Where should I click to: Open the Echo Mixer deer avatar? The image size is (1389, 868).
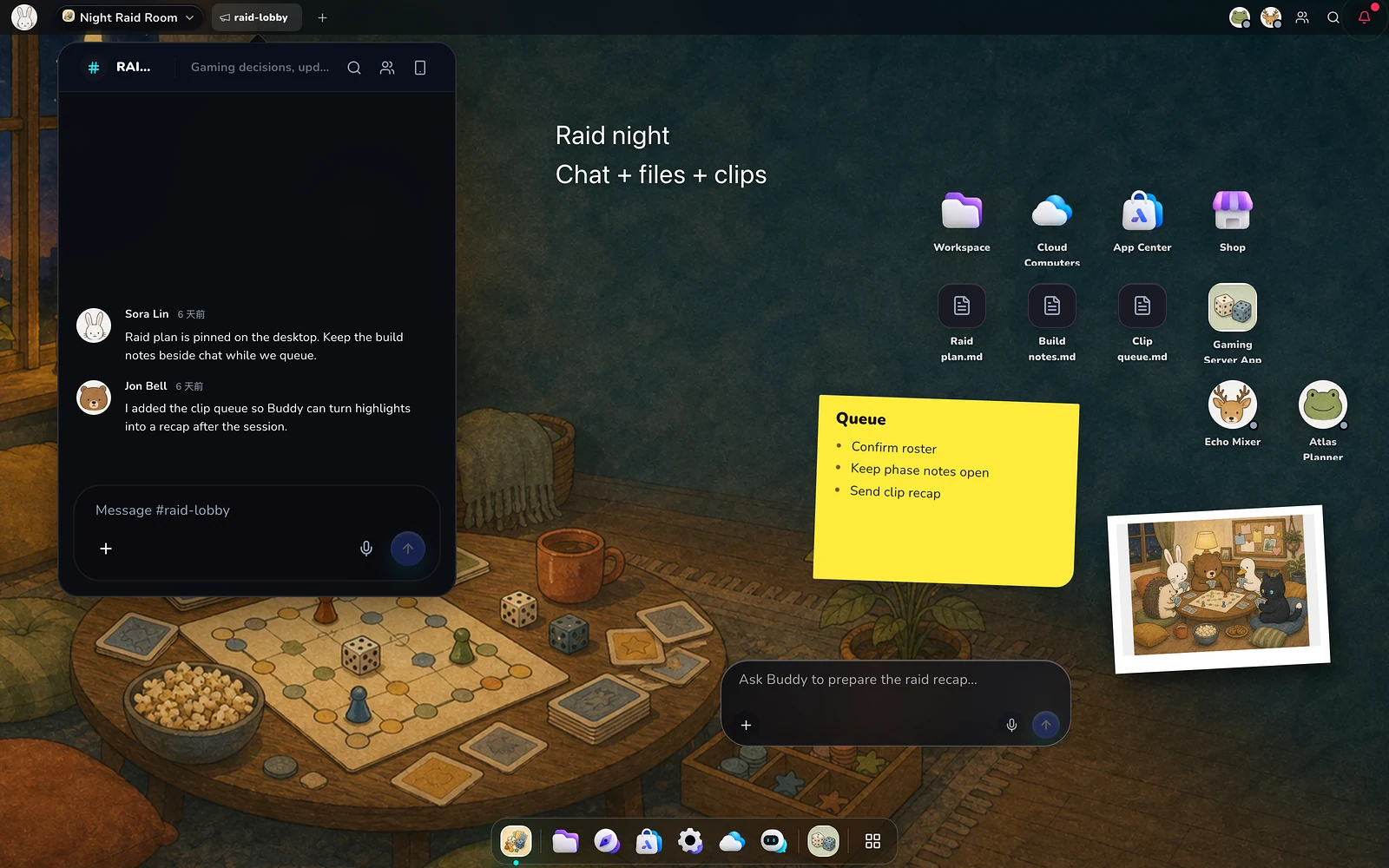[x=1232, y=404]
